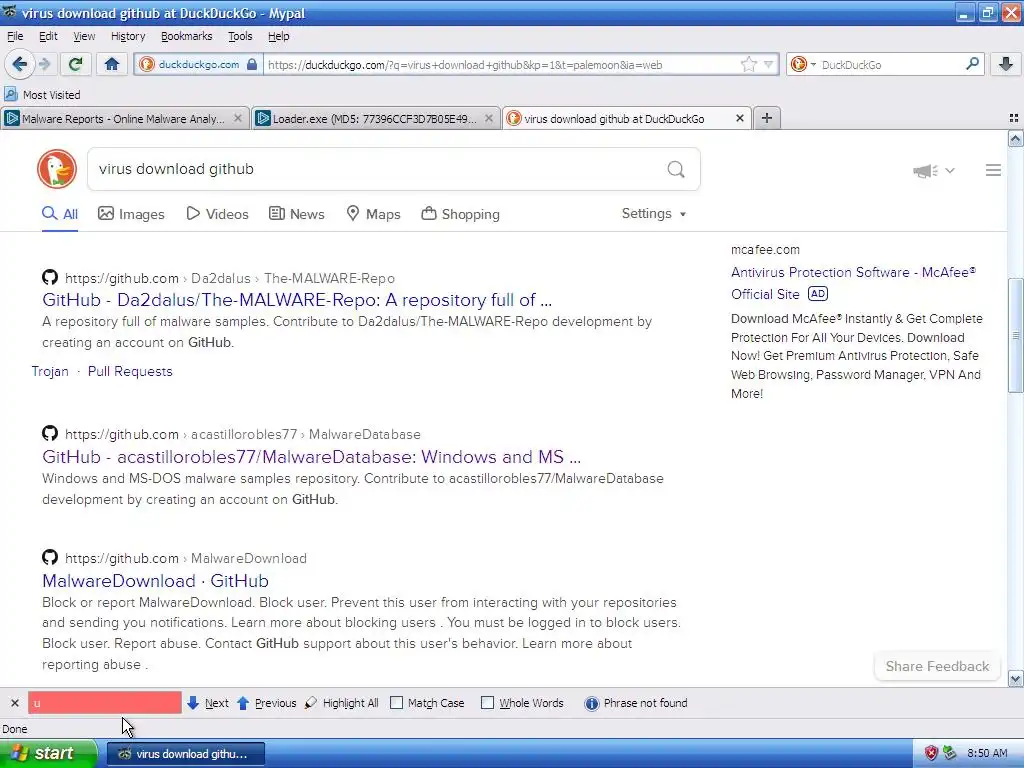Switch to Videos results
Screen dimensions: 1024x768
point(217,214)
